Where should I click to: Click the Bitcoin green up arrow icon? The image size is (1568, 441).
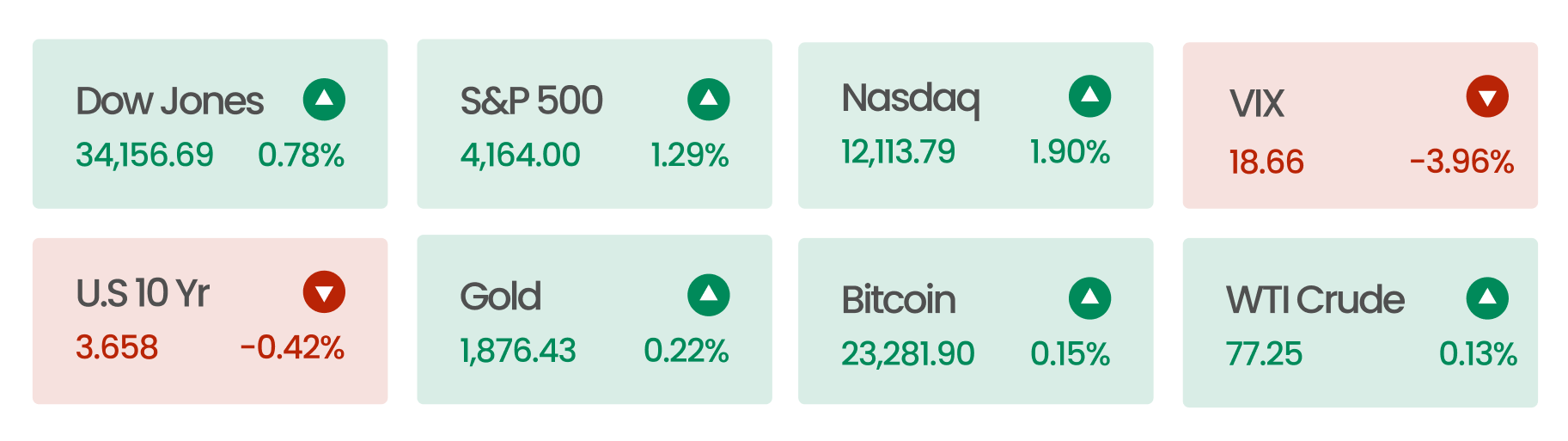[x=1089, y=298]
